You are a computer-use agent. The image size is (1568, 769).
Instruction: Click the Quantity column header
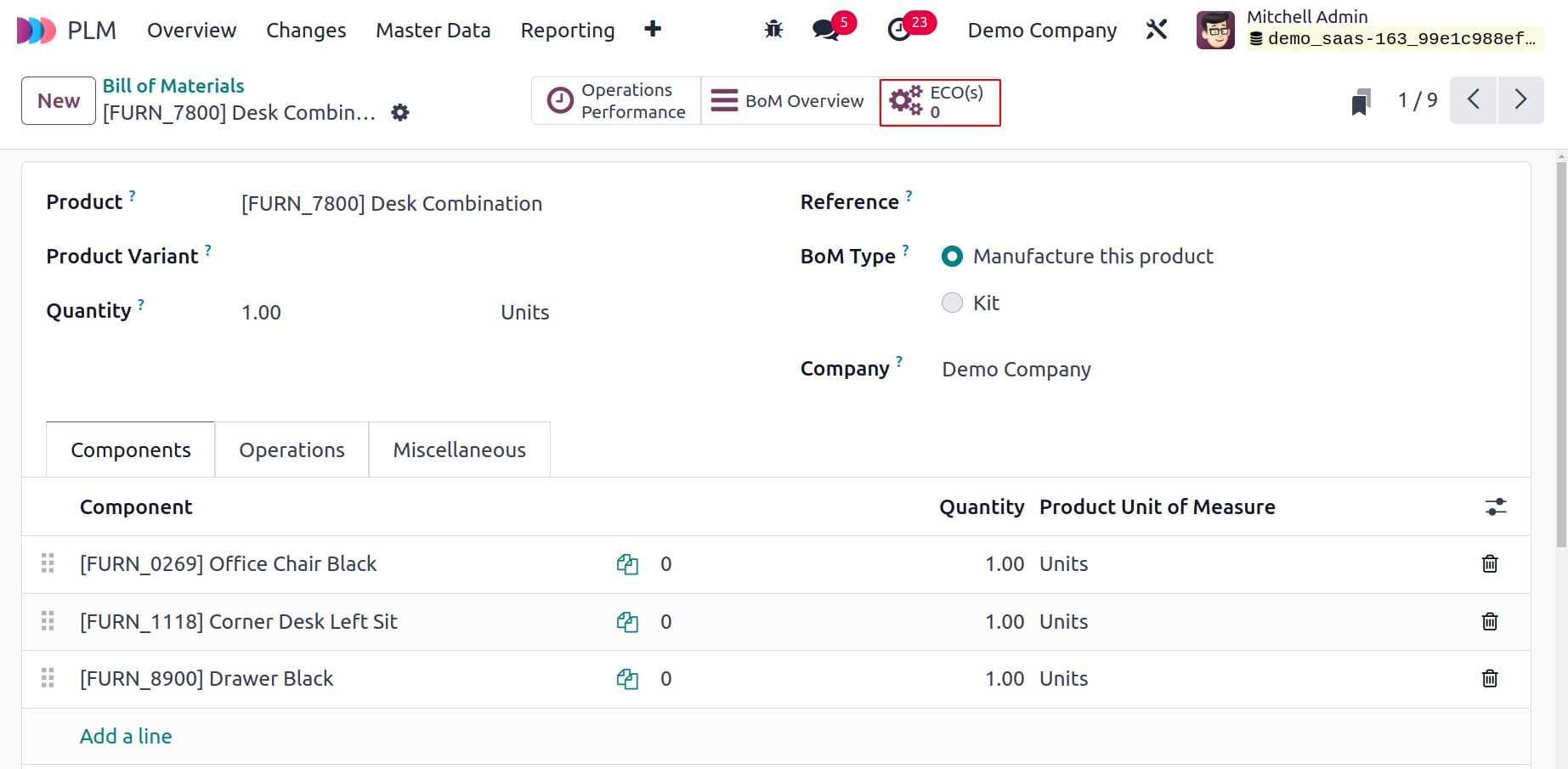(x=982, y=507)
